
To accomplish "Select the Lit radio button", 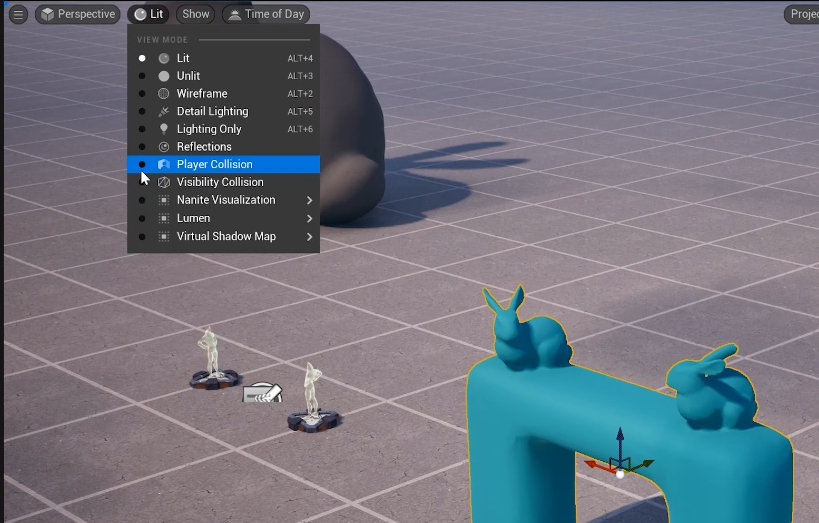I will (142, 59).
